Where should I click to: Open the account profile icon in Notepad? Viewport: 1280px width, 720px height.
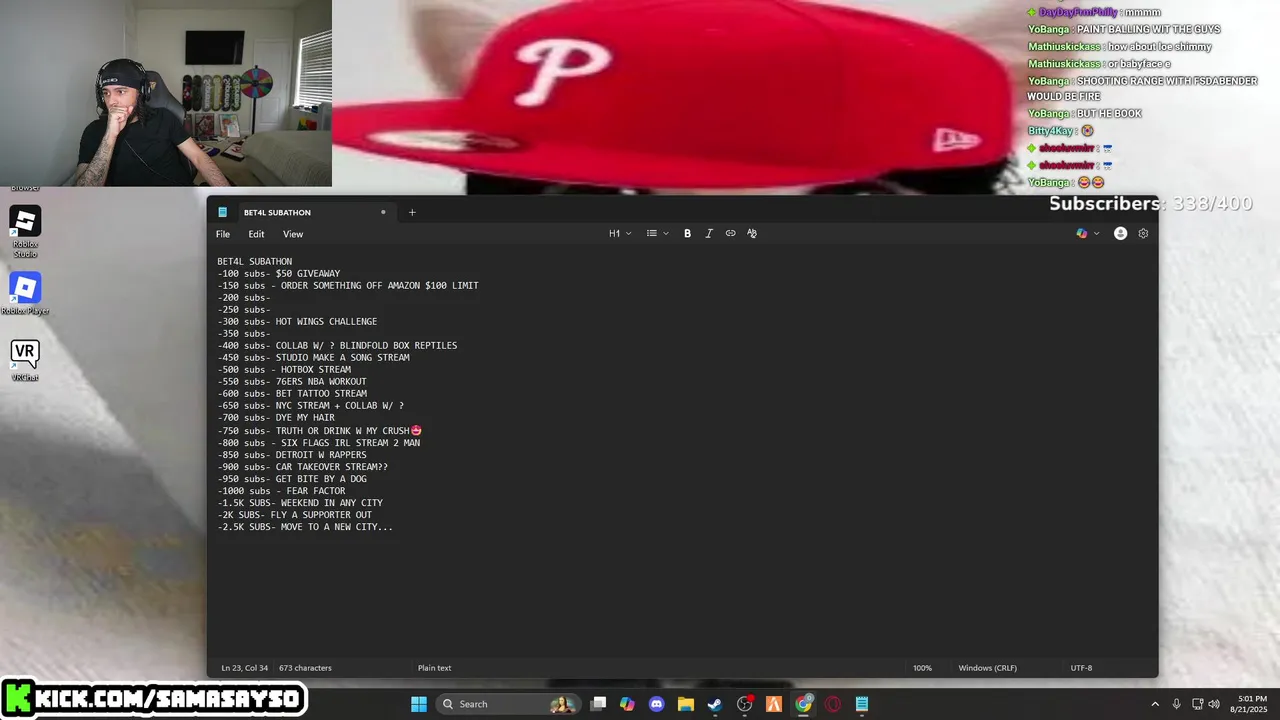click(1120, 233)
